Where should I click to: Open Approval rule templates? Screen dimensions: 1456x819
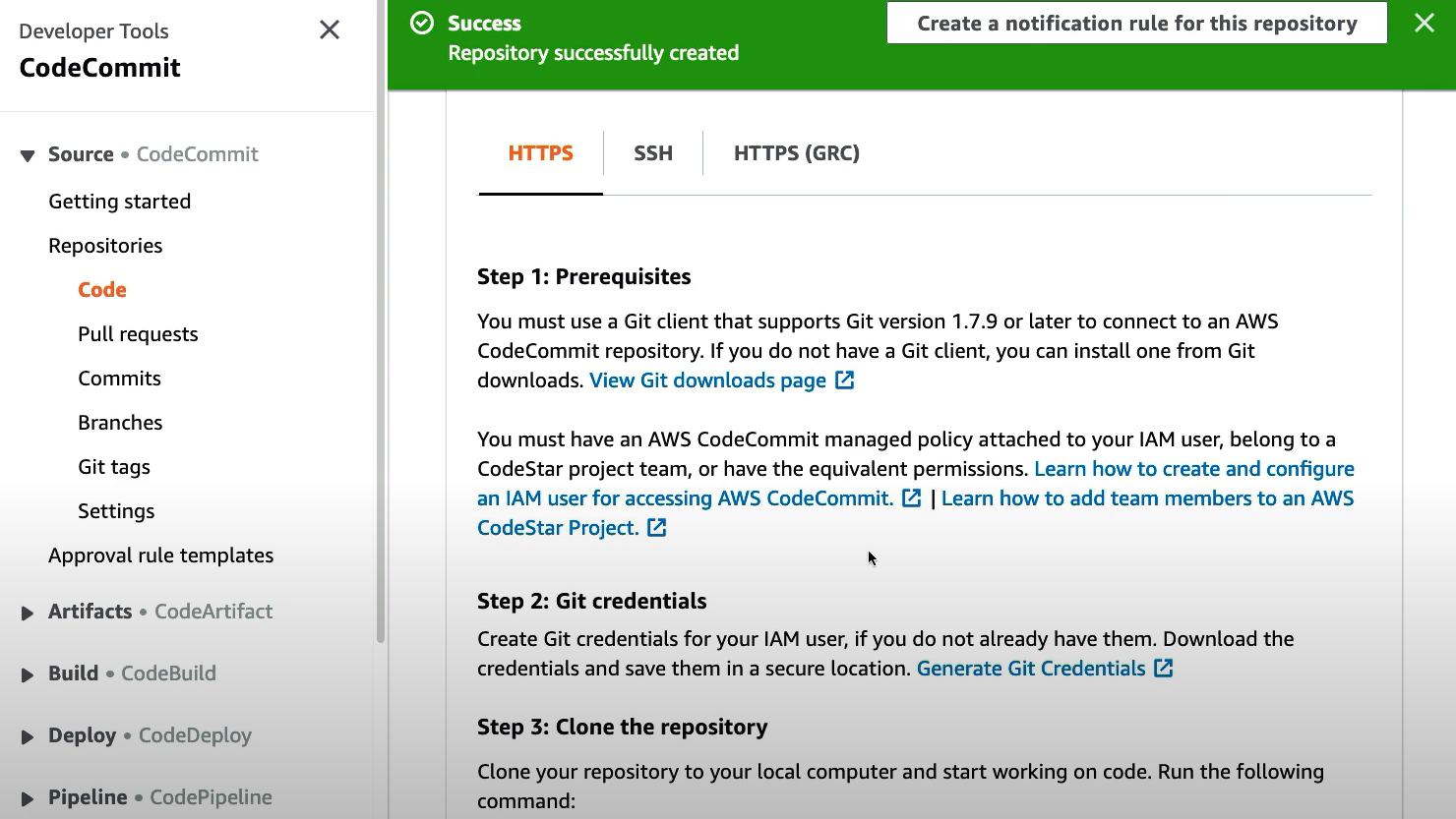pyautogui.click(x=160, y=555)
